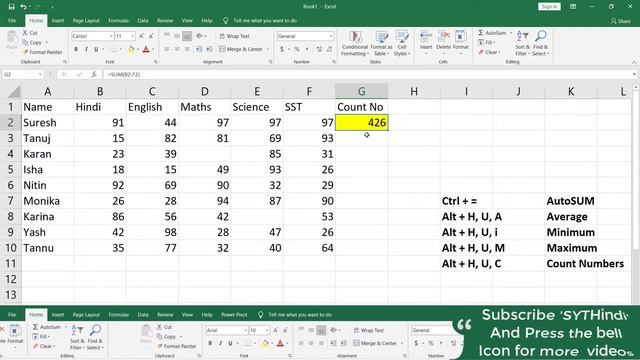
Task: Click the Sign in button
Action: (x=549, y=7)
